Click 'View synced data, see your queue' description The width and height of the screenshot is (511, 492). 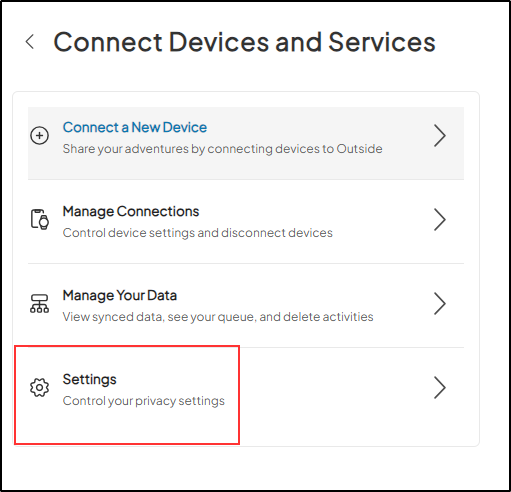pyautogui.click(x=218, y=317)
